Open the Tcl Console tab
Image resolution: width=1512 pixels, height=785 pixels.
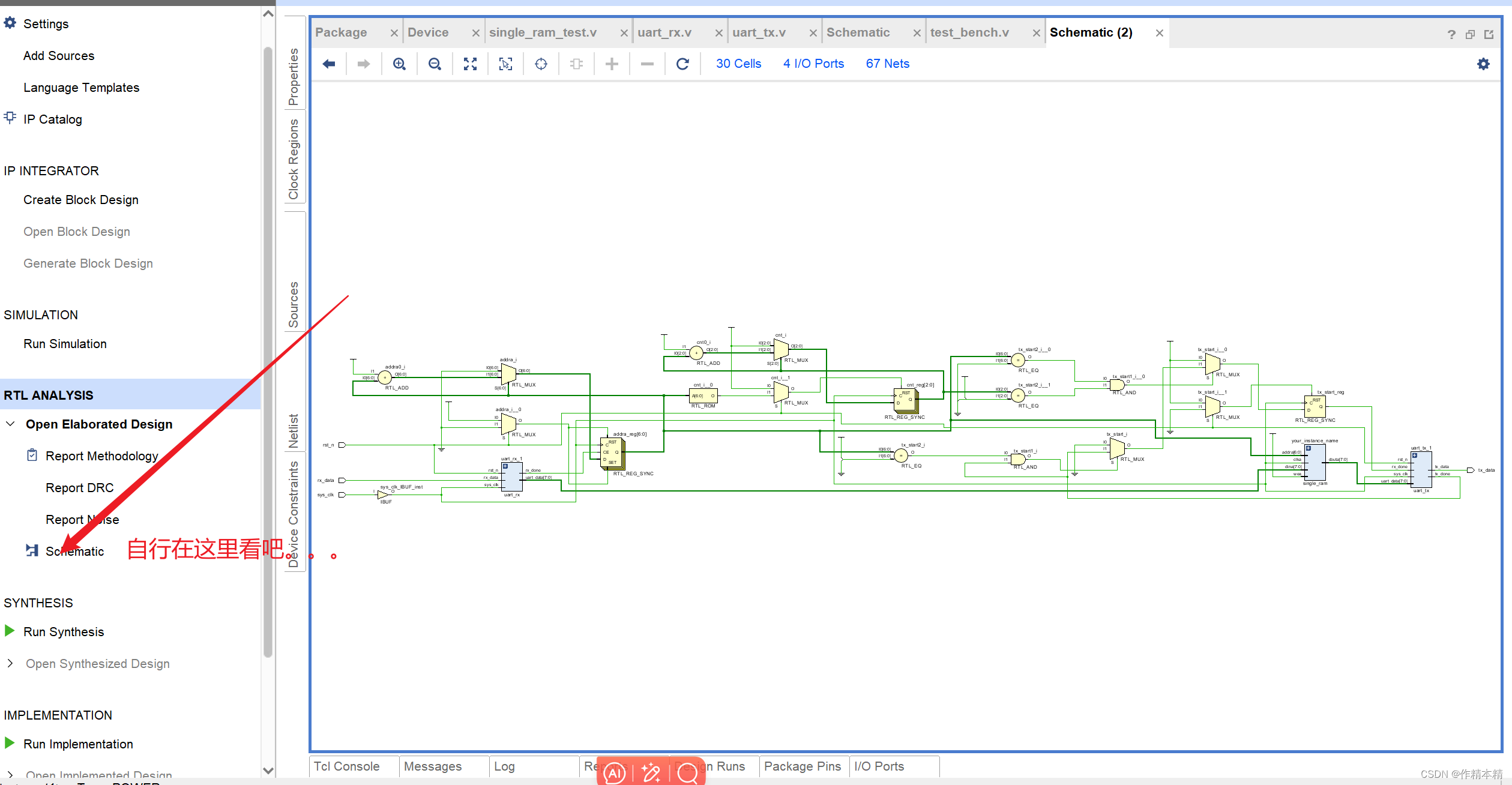(347, 766)
